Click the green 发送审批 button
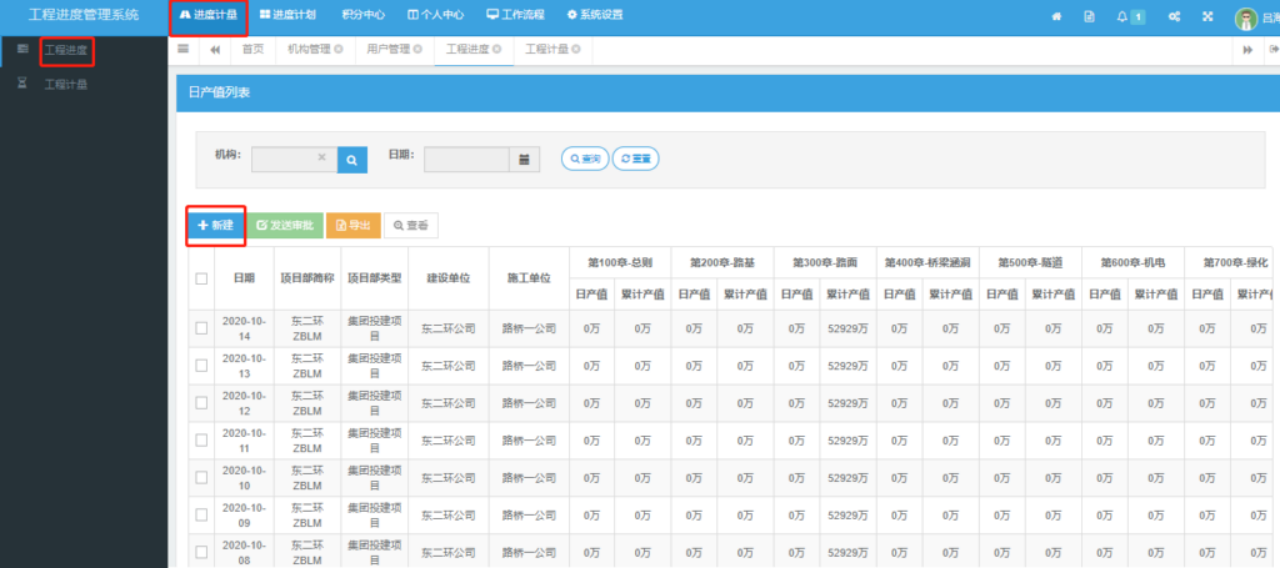Screen dimensions: 1280x568 (285, 225)
